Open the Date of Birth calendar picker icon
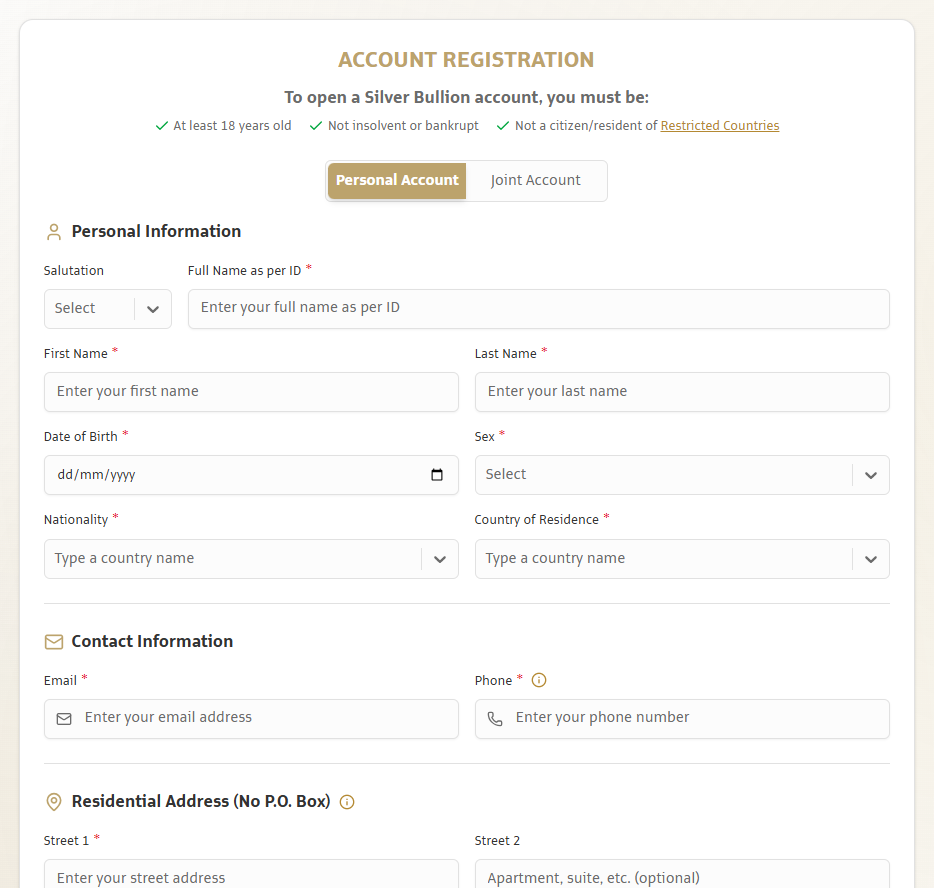Viewport: 934px width, 888px height. coord(437,475)
